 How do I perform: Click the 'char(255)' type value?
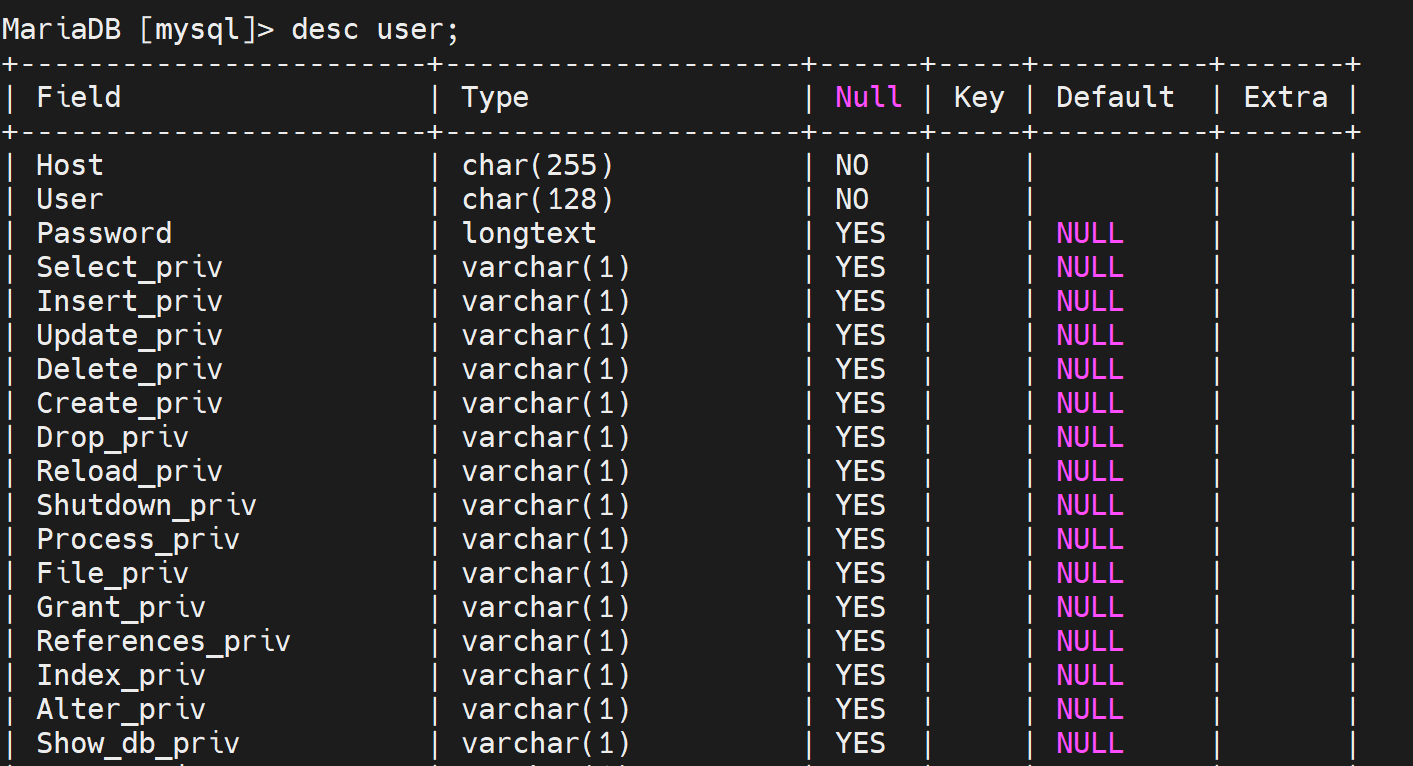point(538,165)
